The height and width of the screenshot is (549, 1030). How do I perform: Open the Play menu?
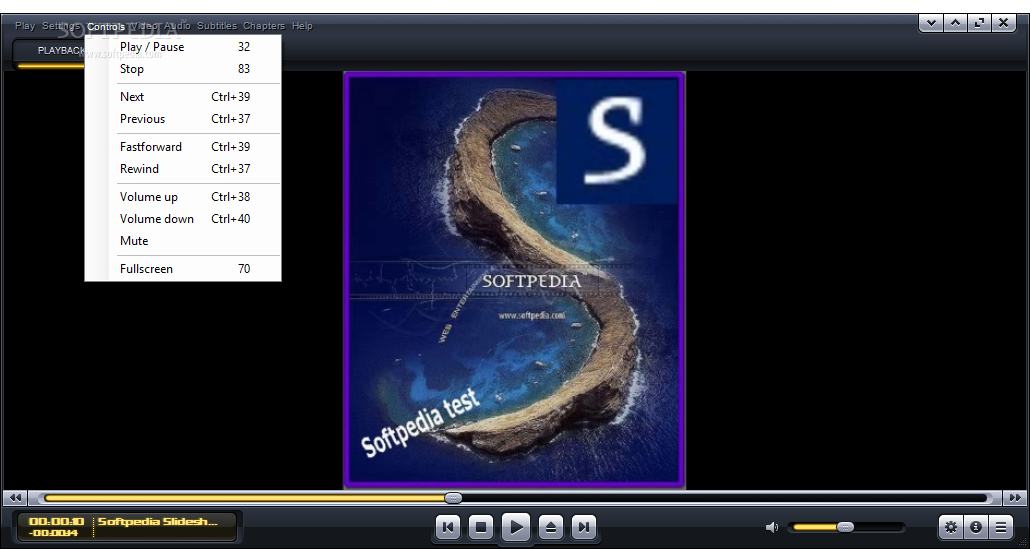(x=25, y=26)
